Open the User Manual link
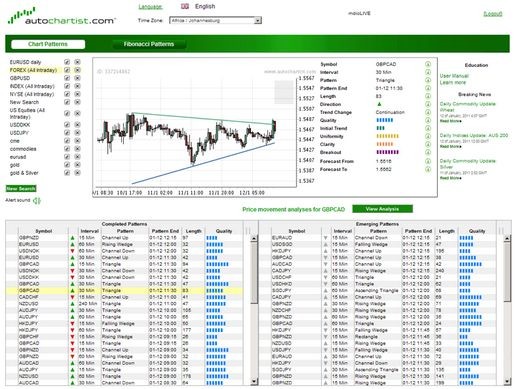This screenshot has width=516, height=389. click(x=454, y=76)
